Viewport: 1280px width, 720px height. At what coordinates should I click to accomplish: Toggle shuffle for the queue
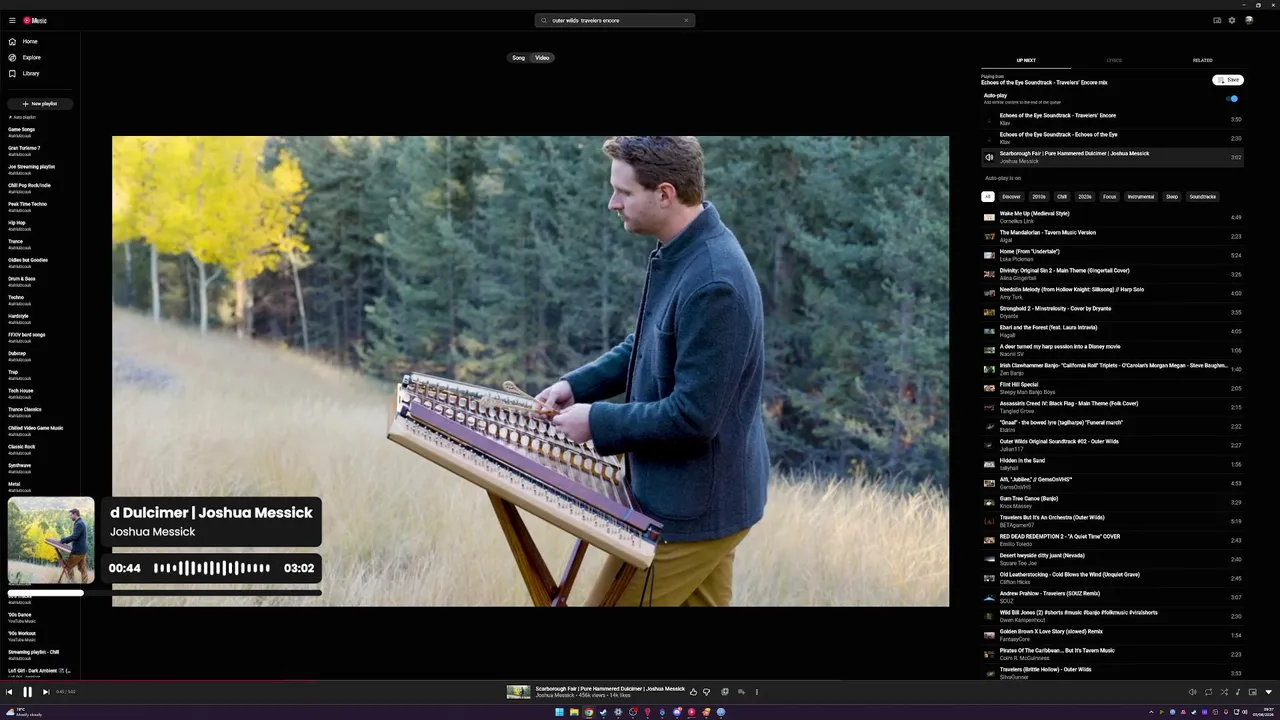1224,692
